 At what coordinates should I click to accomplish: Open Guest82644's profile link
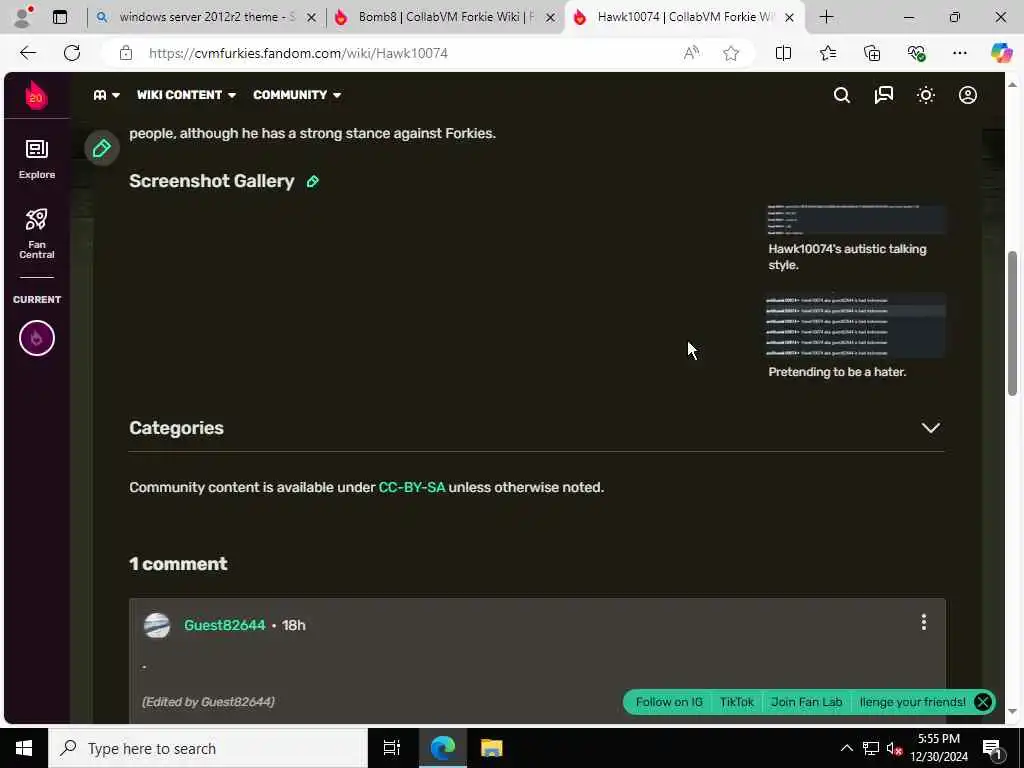[225, 626]
